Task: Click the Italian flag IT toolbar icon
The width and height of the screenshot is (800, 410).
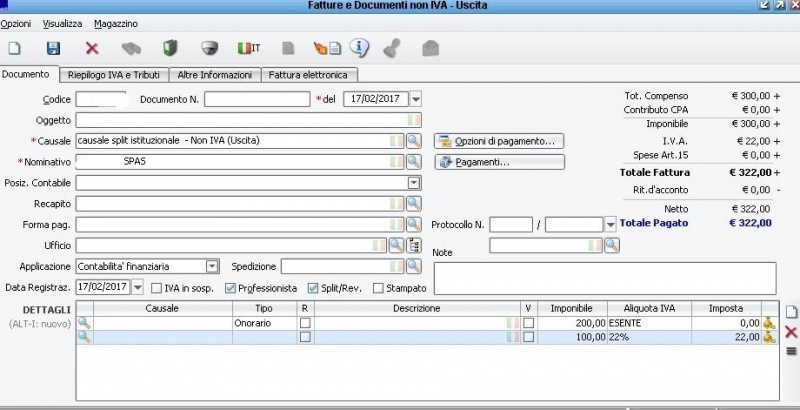Action: click(x=247, y=47)
